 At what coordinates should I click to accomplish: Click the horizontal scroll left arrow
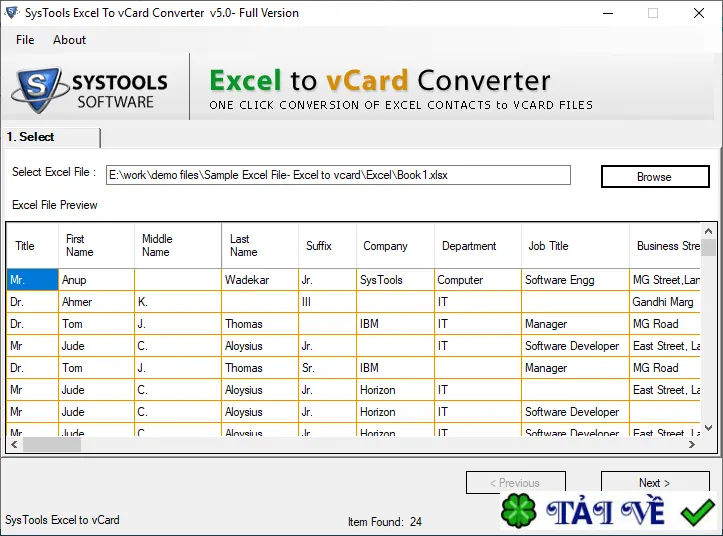pos(14,445)
